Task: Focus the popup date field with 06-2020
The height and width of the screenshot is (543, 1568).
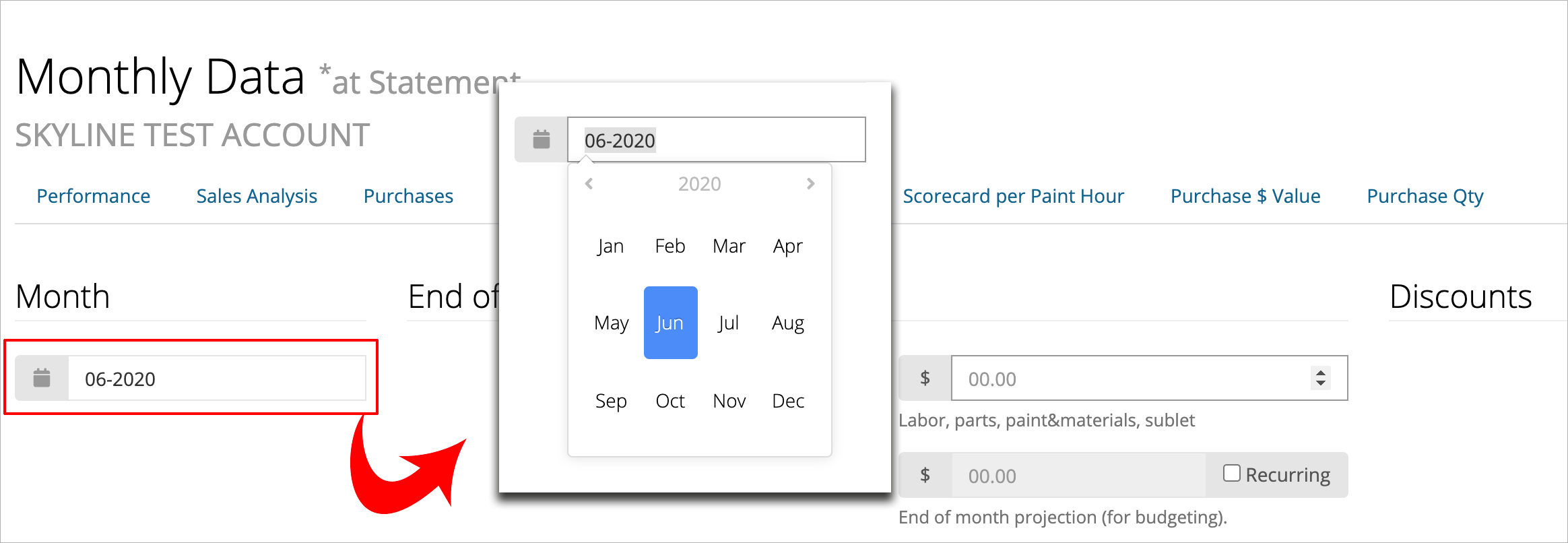Action: [x=716, y=140]
